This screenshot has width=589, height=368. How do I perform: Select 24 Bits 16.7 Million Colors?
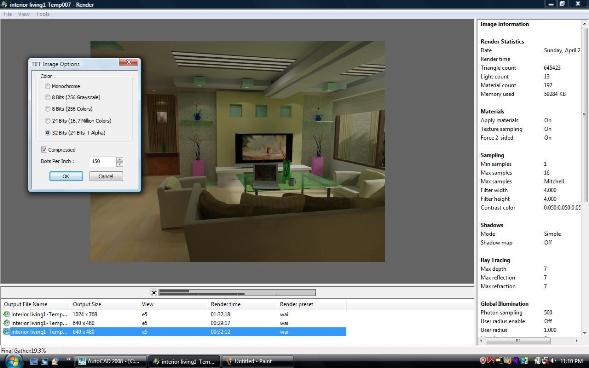(48, 121)
